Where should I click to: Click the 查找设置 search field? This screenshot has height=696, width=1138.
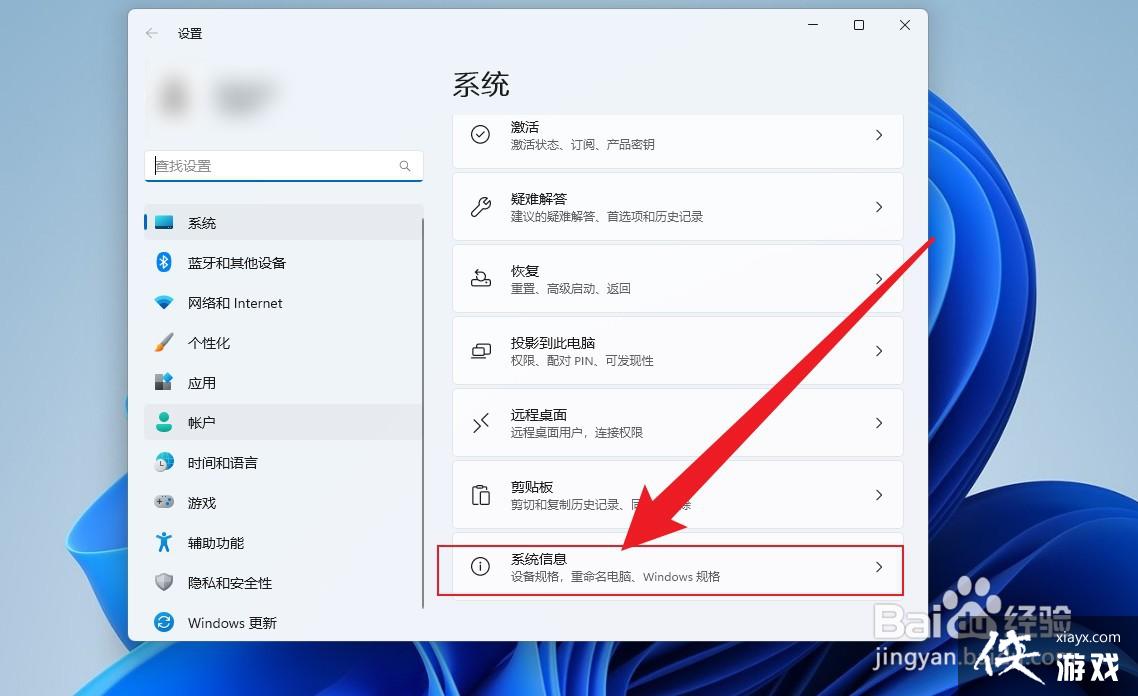pyautogui.click(x=283, y=165)
